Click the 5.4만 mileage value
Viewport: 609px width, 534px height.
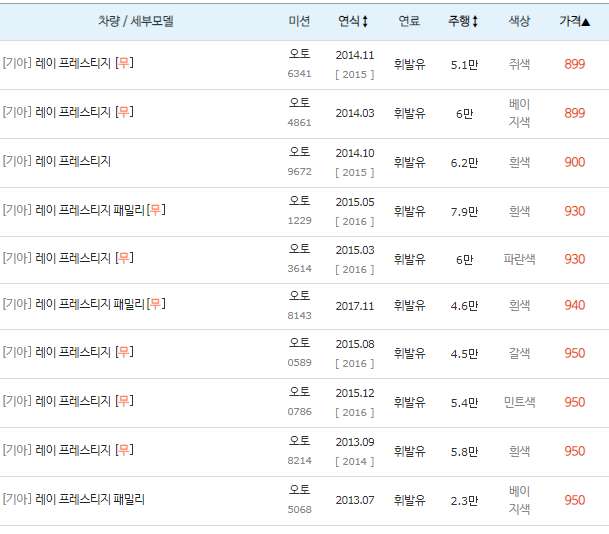click(x=464, y=403)
